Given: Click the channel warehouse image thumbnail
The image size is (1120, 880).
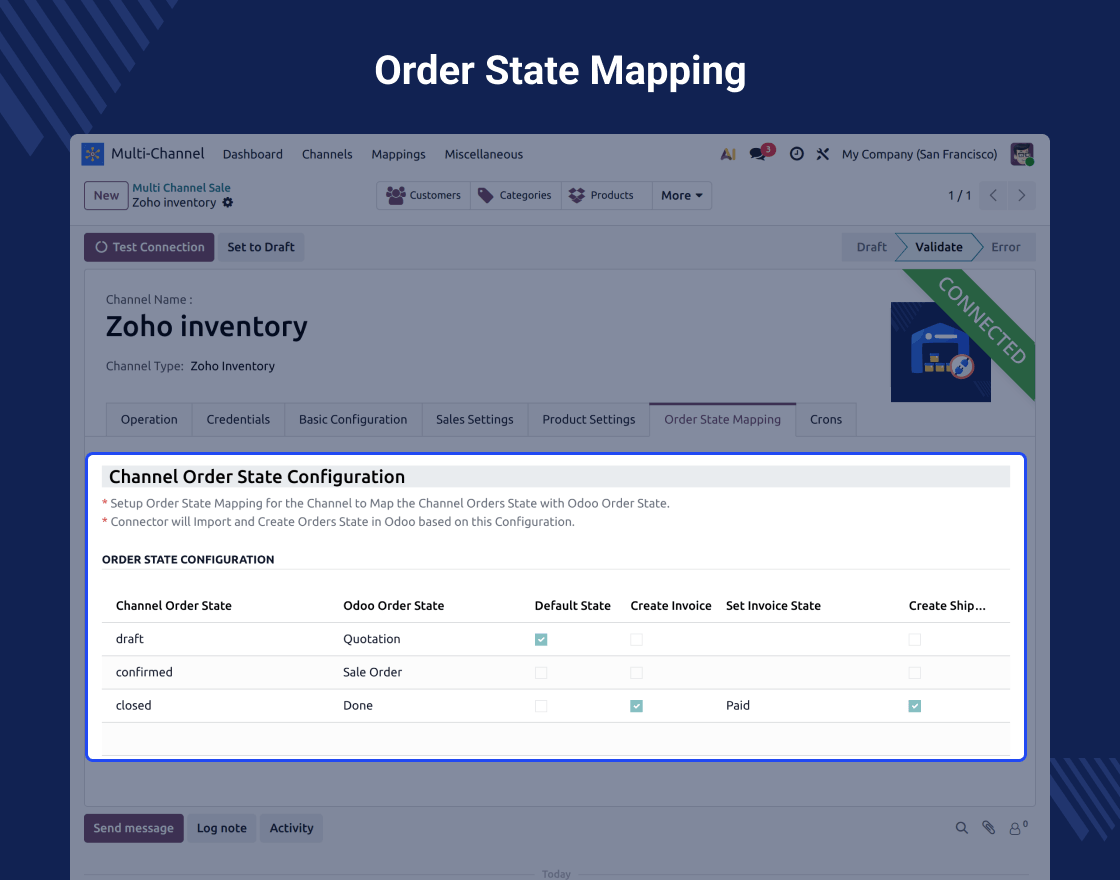Looking at the screenshot, I should (940, 352).
